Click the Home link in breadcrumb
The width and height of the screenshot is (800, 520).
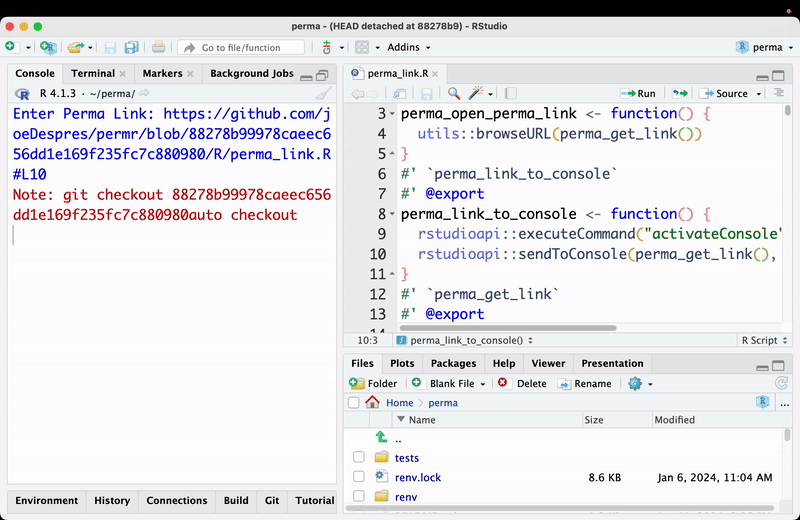coord(399,403)
